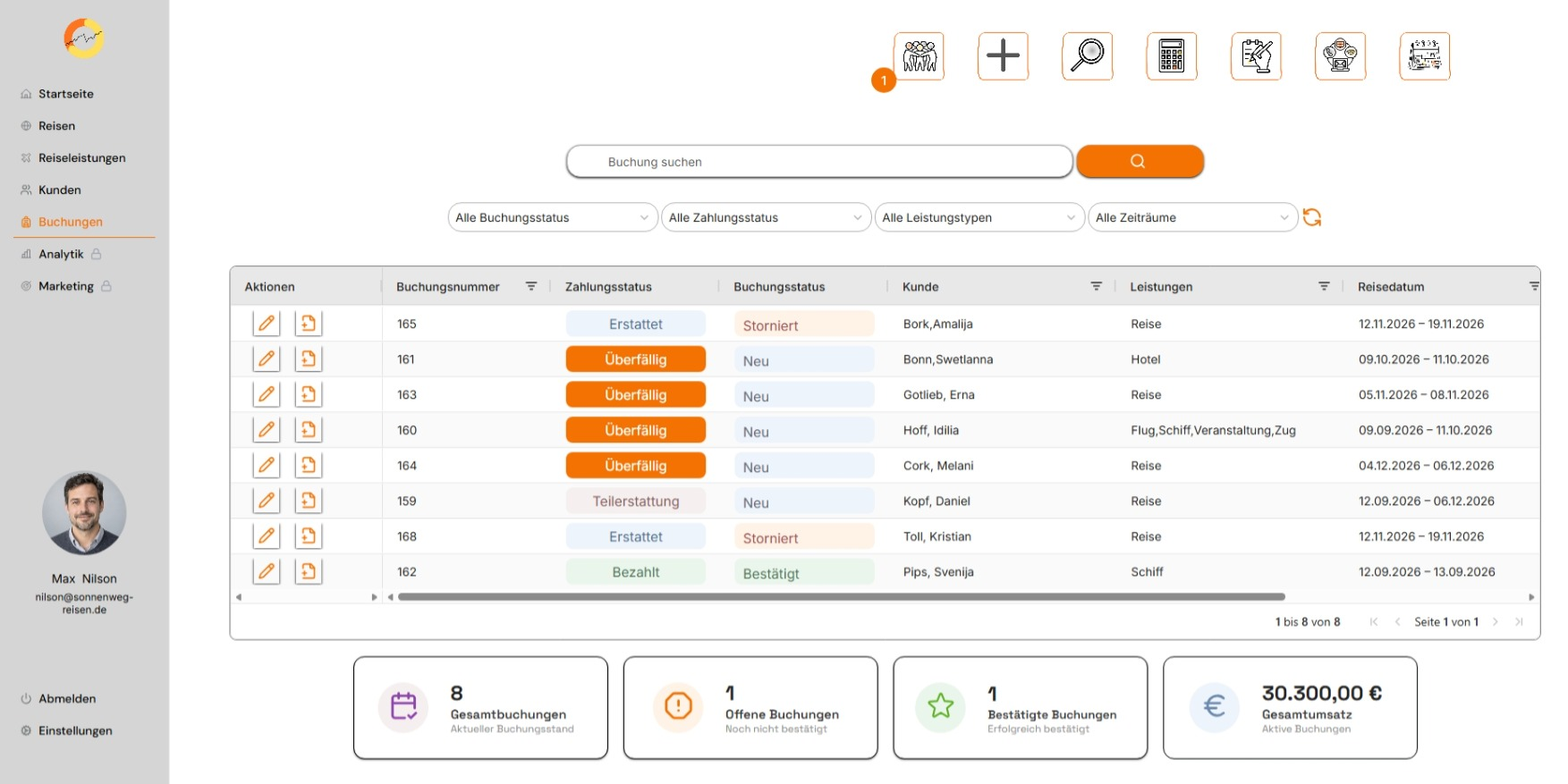Viewport: 1568px width, 784px height.
Task: Click the table's horizontal scrollbar
Action: (x=841, y=596)
